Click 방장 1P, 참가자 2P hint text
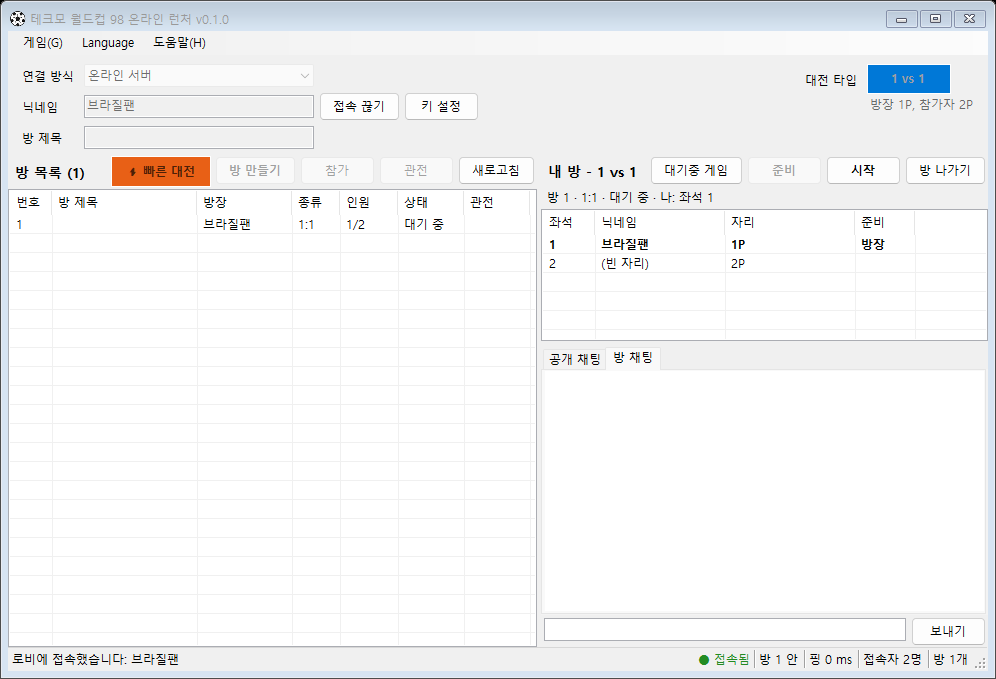 (x=921, y=105)
